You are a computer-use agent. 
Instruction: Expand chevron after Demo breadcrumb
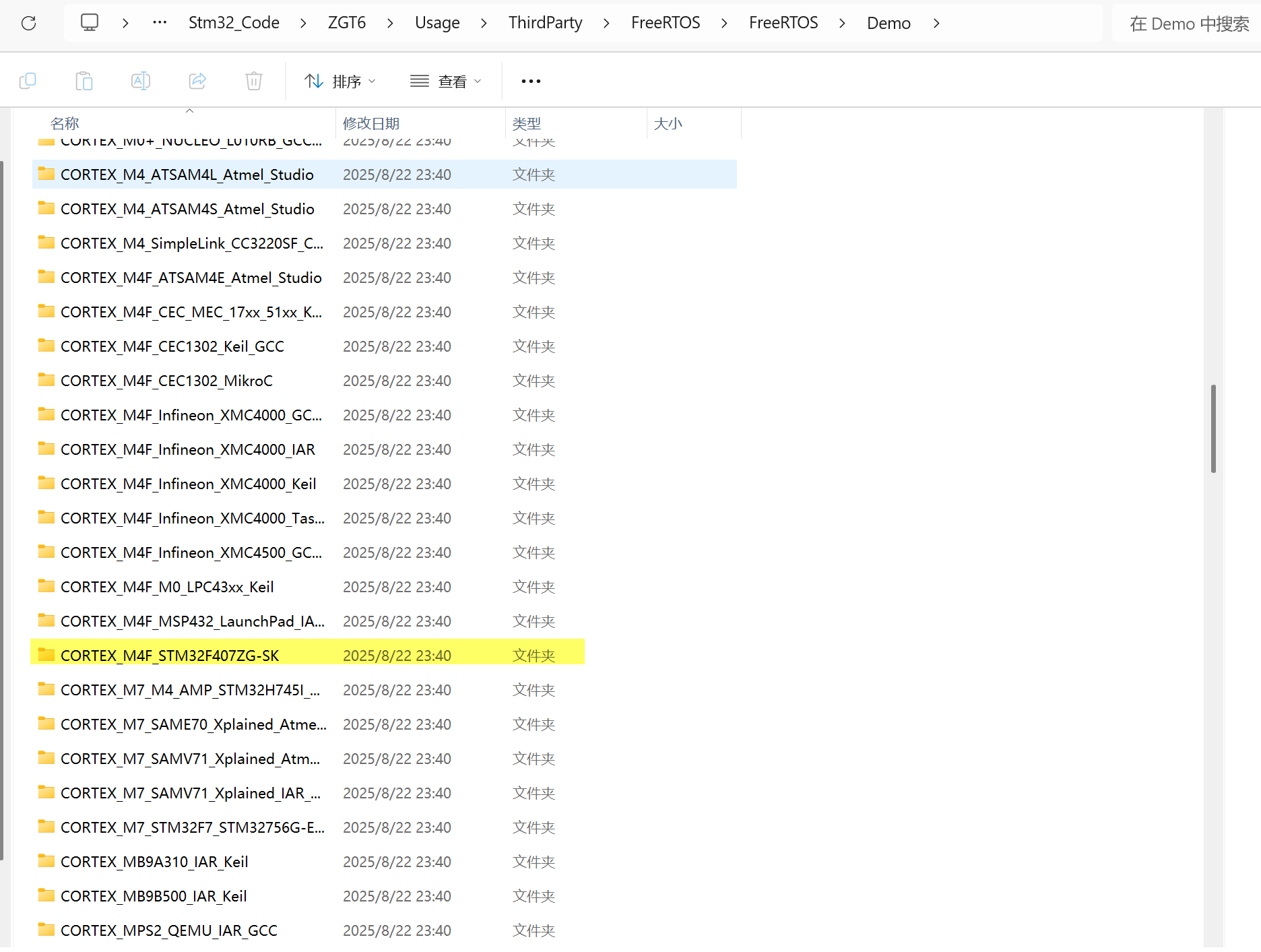(x=936, y=23)
